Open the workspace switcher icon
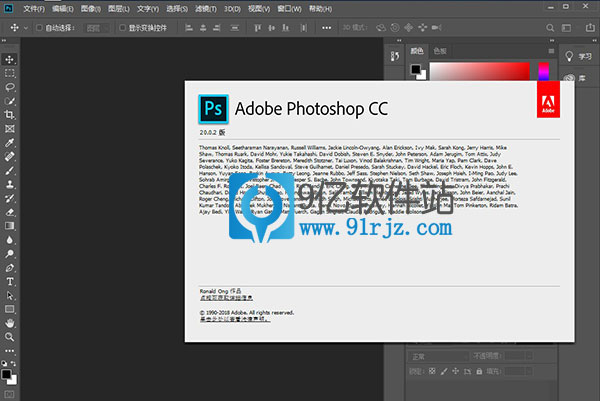 [x=566, y=28]
